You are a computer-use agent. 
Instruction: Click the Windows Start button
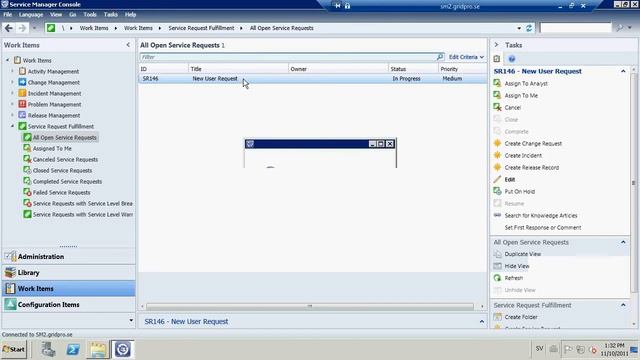(13, 349)
